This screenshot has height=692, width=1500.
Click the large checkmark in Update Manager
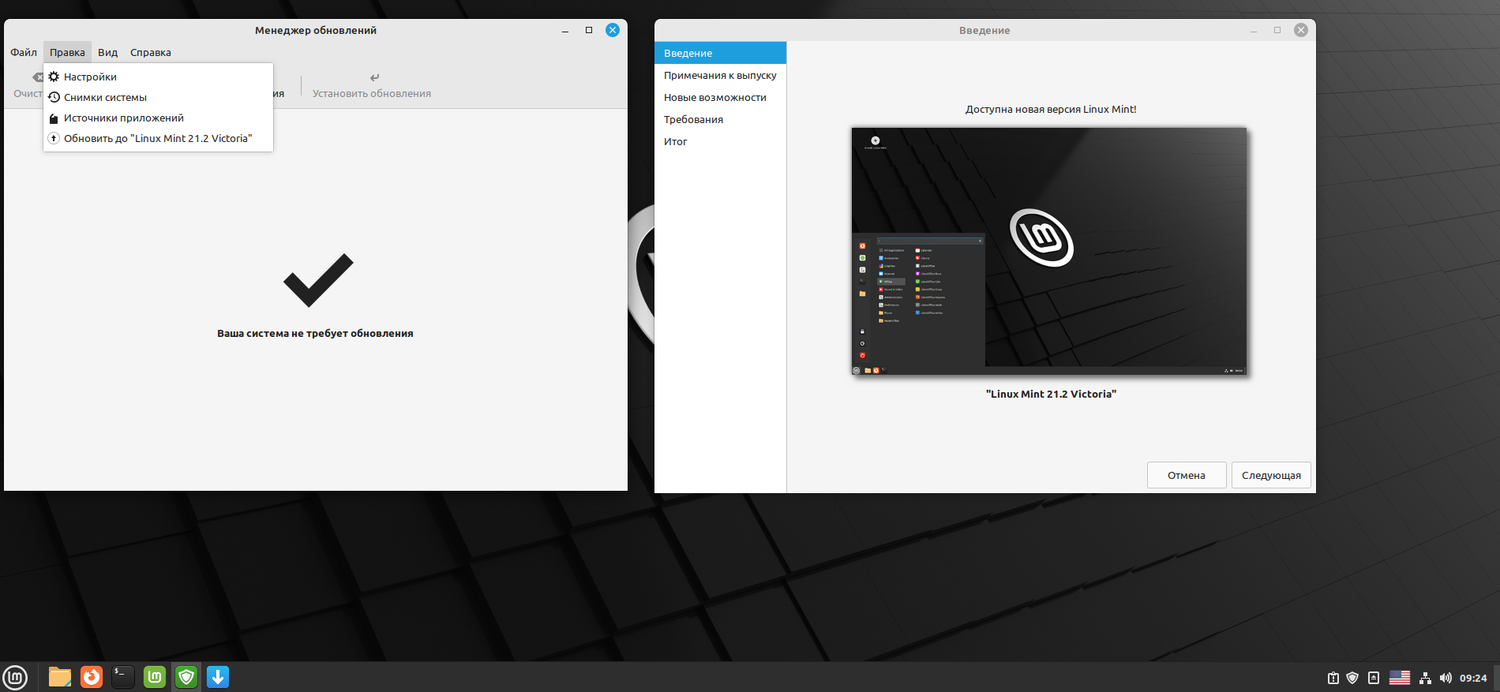click(318, 280)
